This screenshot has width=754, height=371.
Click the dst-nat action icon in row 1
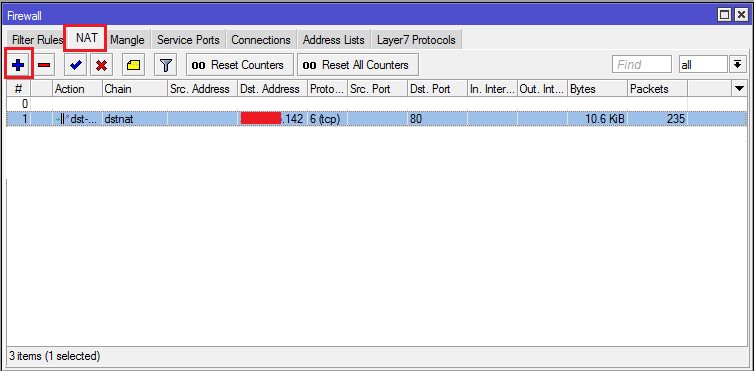(63, 119)
